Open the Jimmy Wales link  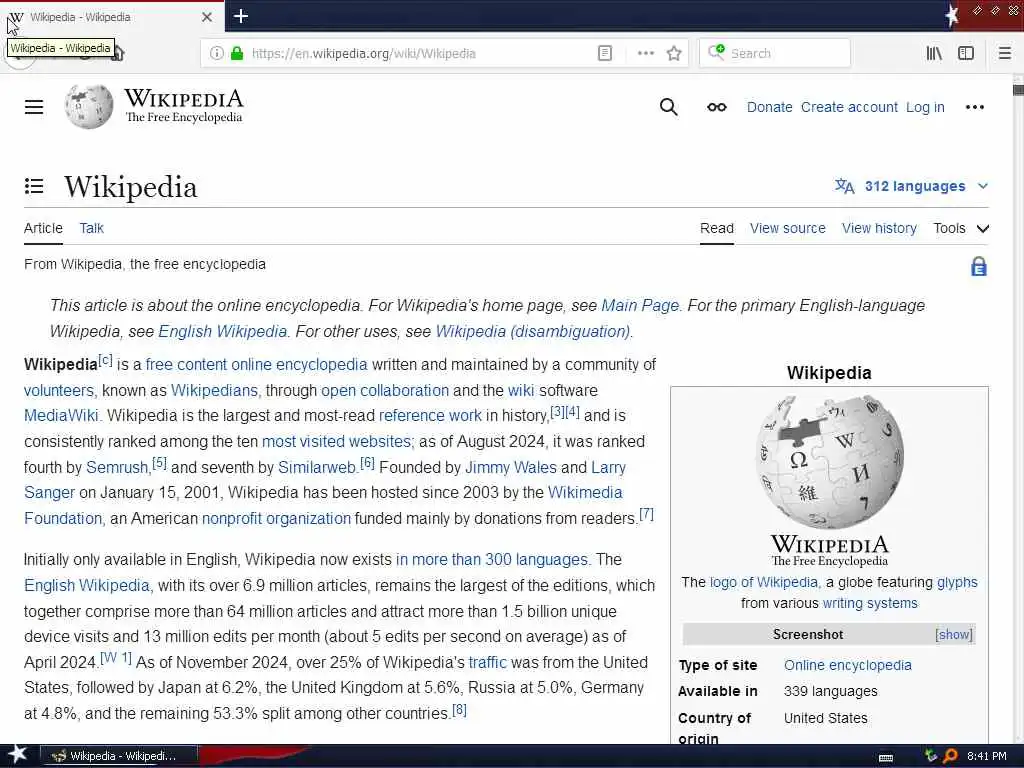pyautogui.click(x=511, y=468)
